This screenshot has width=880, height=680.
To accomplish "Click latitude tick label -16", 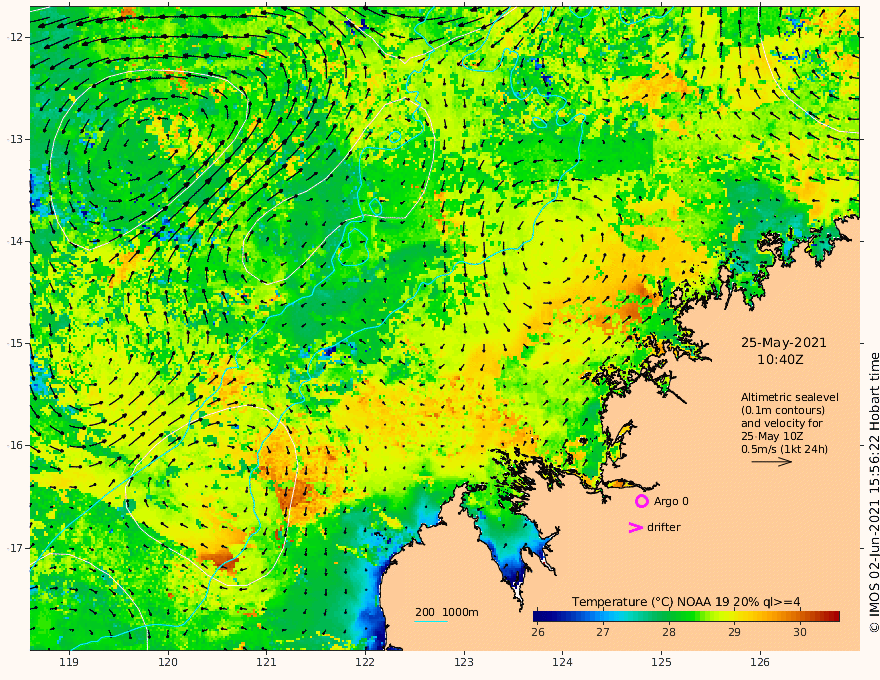I will pos(15,445).
